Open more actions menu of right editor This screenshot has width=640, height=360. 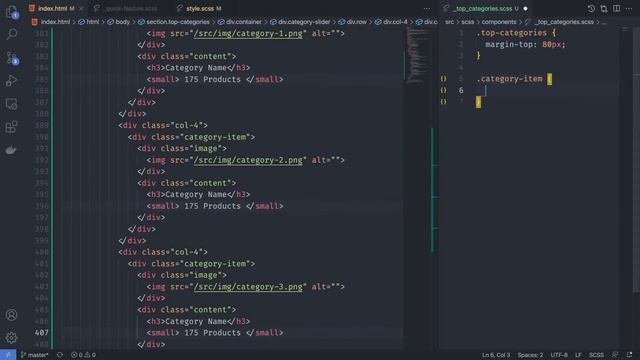pyautogui.click(x=629, y=9)
